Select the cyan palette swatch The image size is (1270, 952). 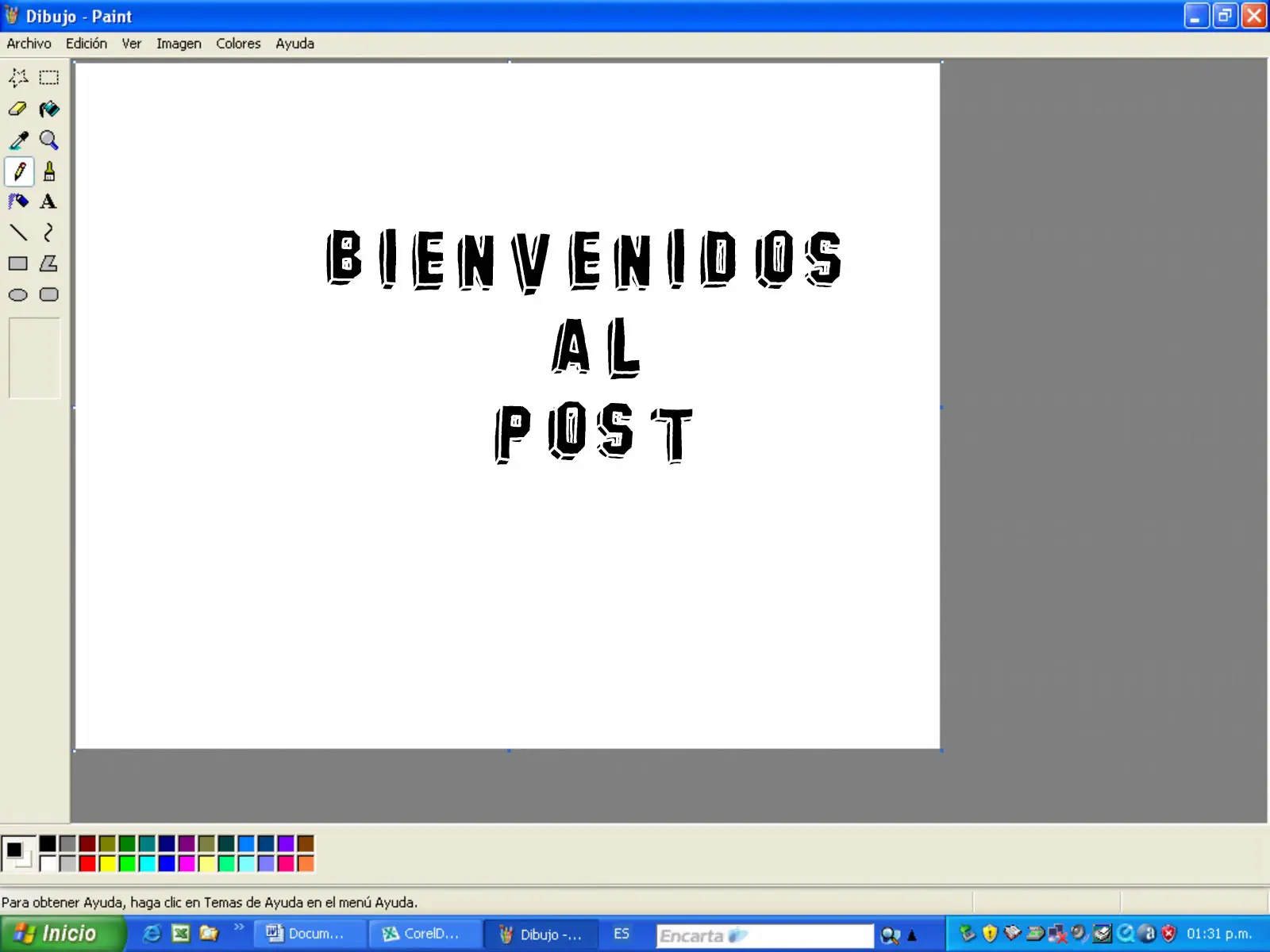pyautogui.click(x=147, y=863)
